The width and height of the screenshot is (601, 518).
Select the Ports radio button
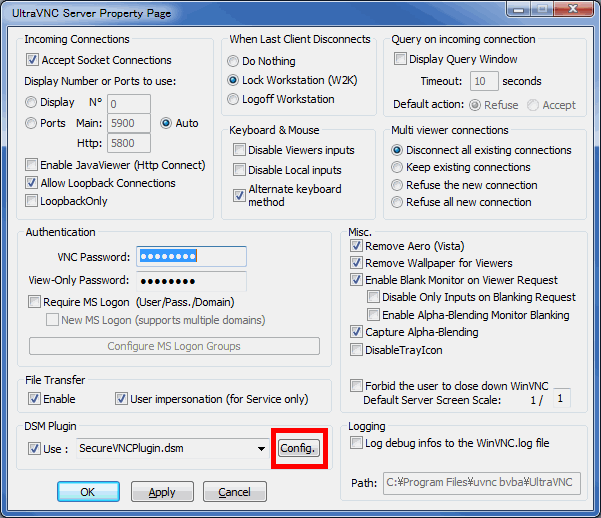(x=32, y=123)
